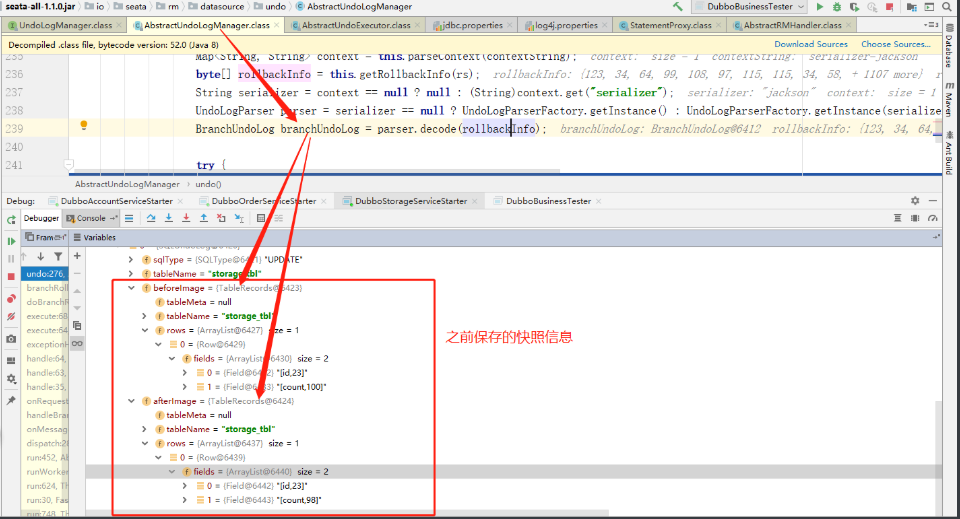Click the Step Out icon
This screenshot has height=519, width=960.
point(203,218)
